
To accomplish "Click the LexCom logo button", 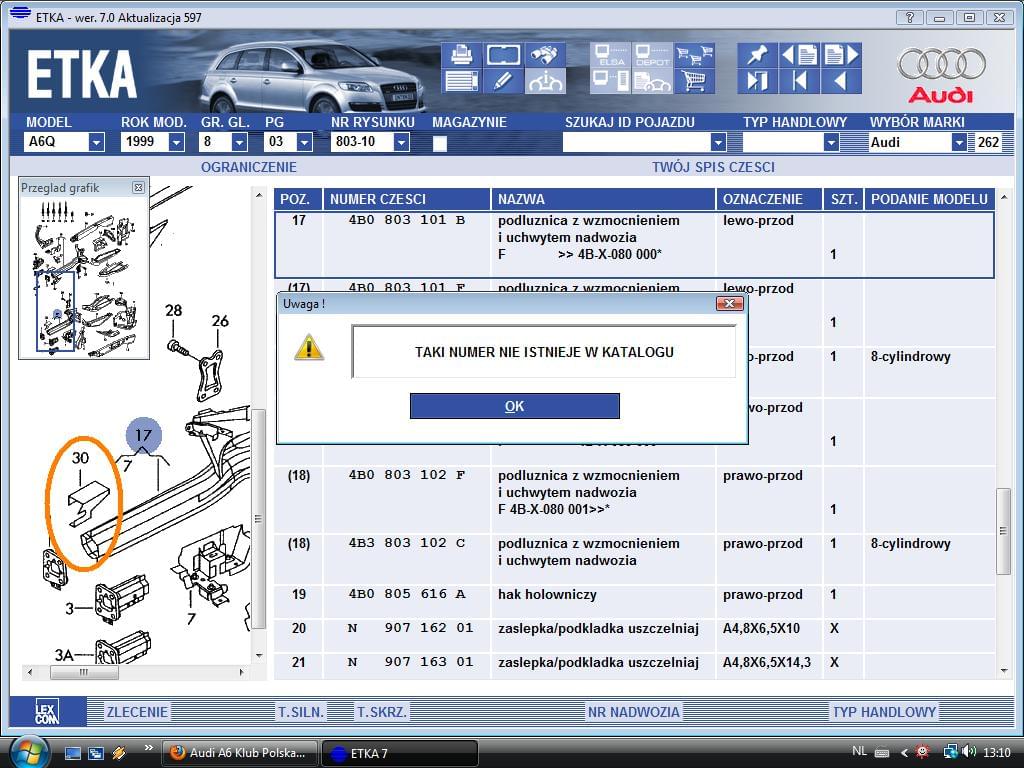I will click(48, 711).
